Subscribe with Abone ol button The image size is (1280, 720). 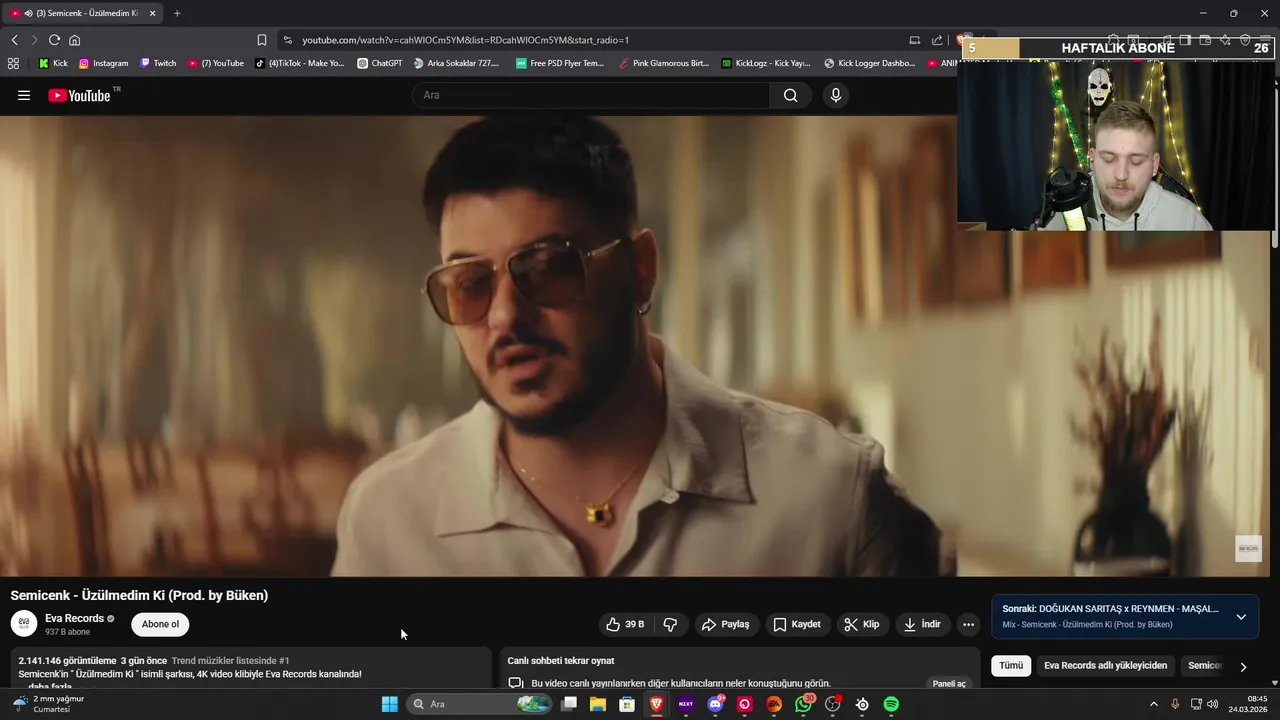click(x=160, y=624)
